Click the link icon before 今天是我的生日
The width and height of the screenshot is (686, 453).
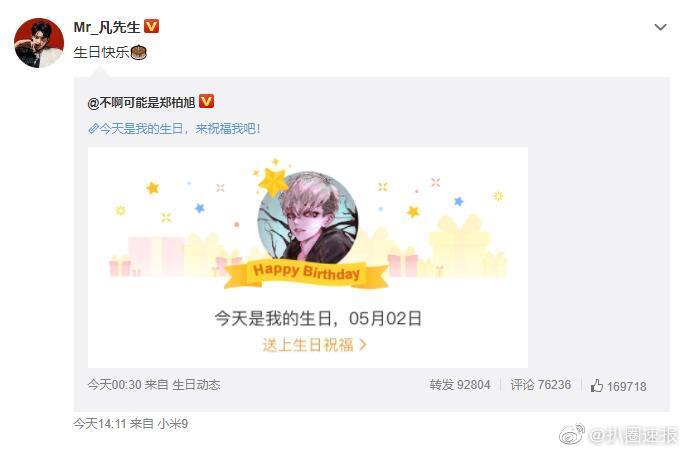(93, 129)
